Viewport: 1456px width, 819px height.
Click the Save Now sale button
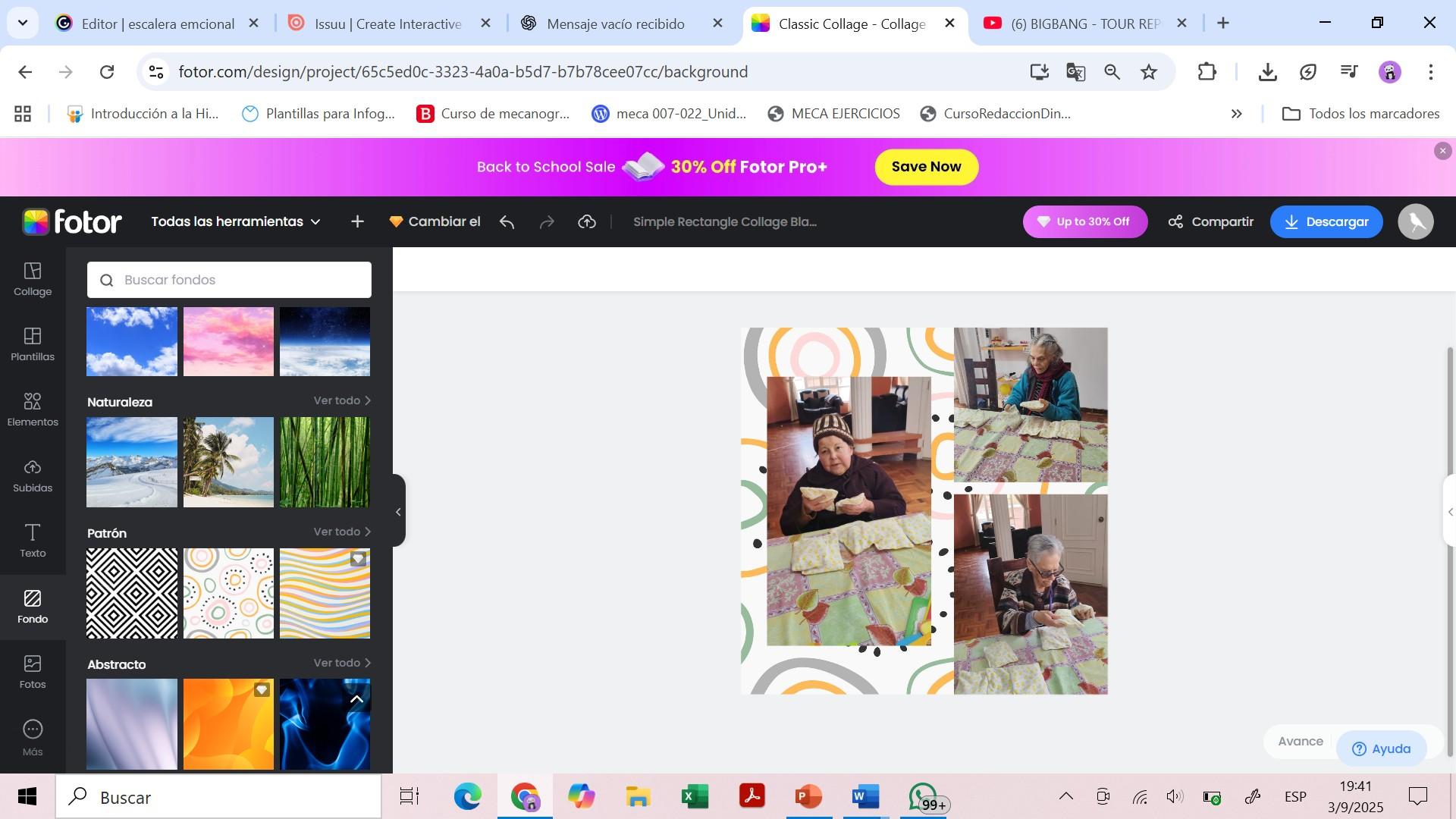926,167
